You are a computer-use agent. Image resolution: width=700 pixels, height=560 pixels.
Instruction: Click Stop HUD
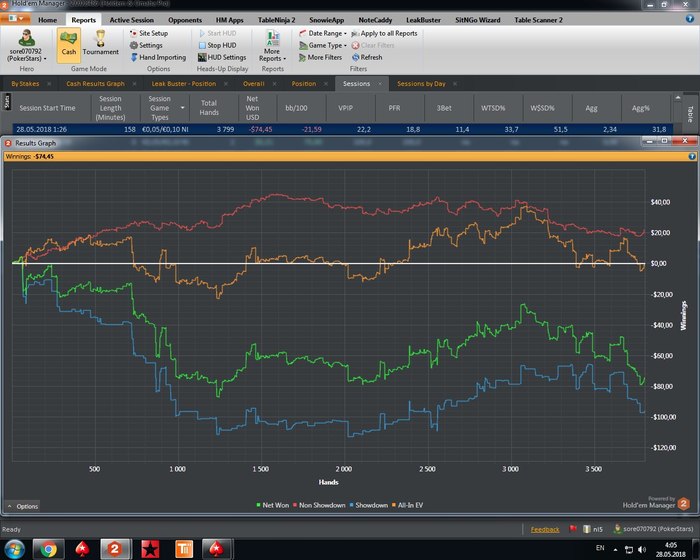(x=217, y=45)
